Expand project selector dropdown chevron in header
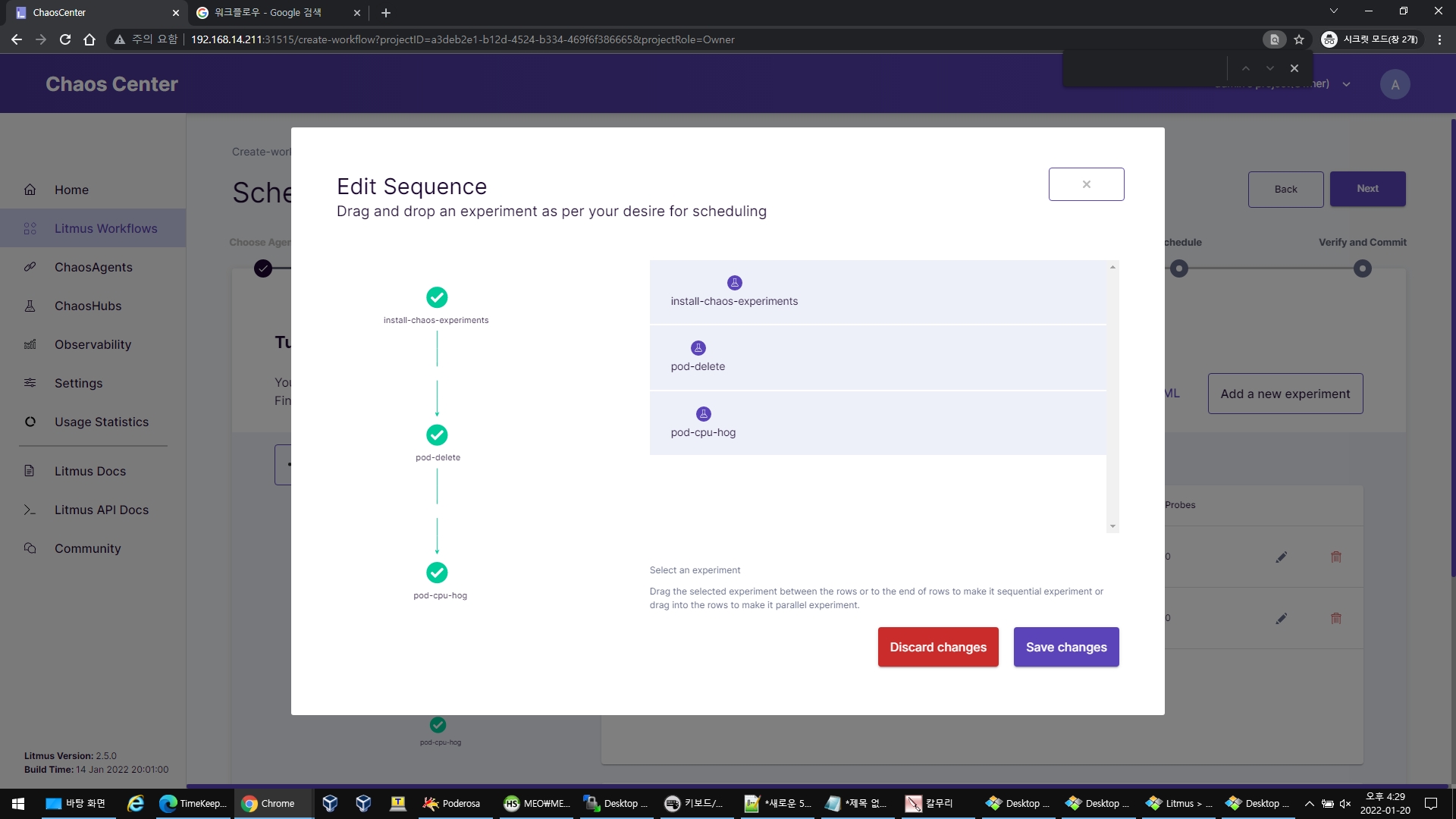The height and width of the screenshot is (819, 1456). pos(1346,84)
